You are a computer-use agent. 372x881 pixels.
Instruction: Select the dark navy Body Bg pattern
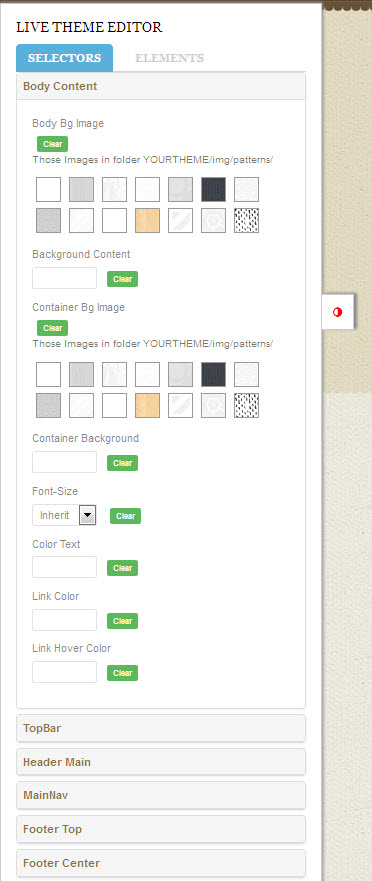tap(214, 189)
